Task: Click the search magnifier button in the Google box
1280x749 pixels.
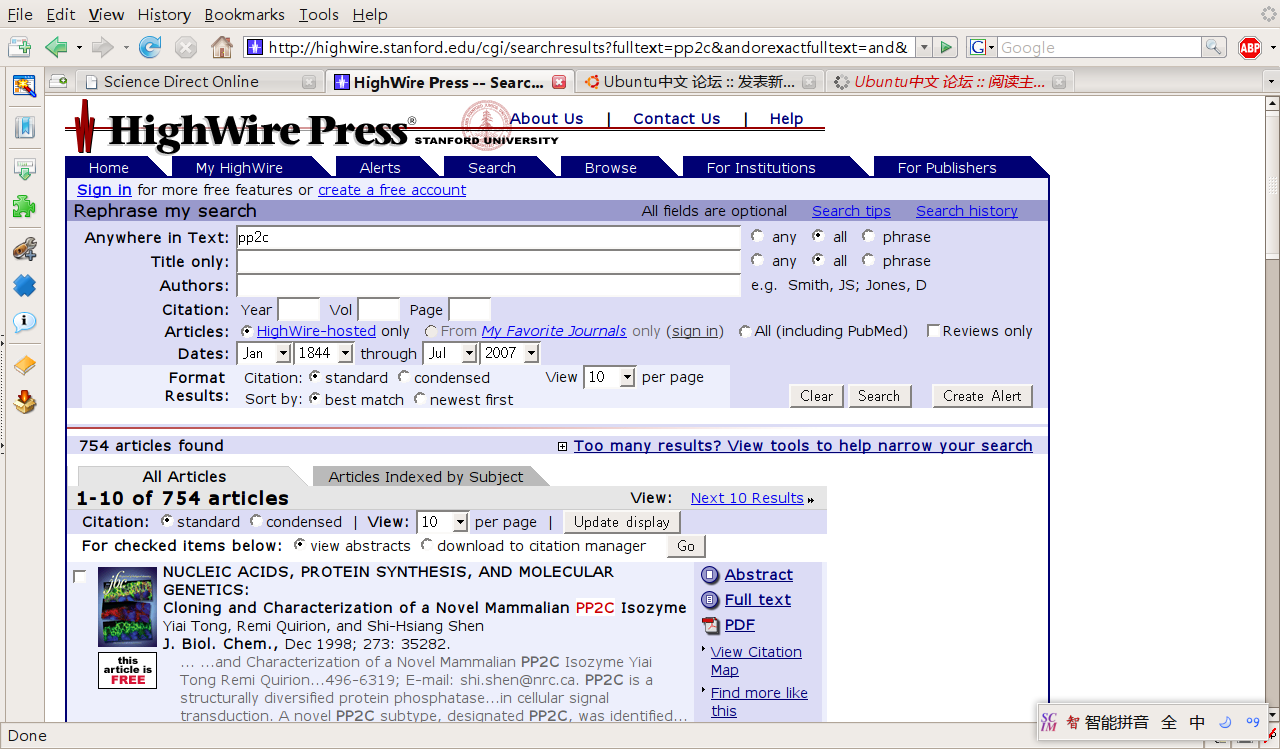Action: coord(1213,47)
